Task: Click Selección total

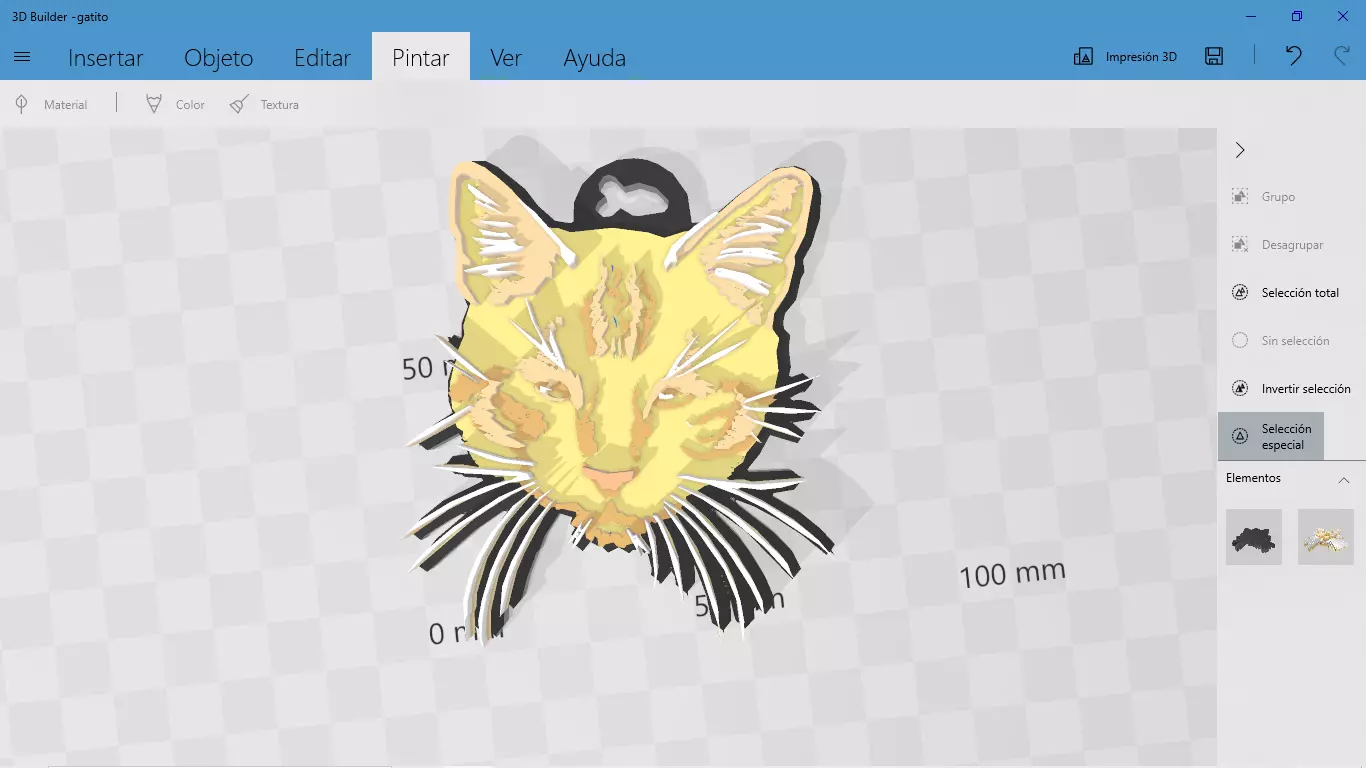Action: [1286, 293]
